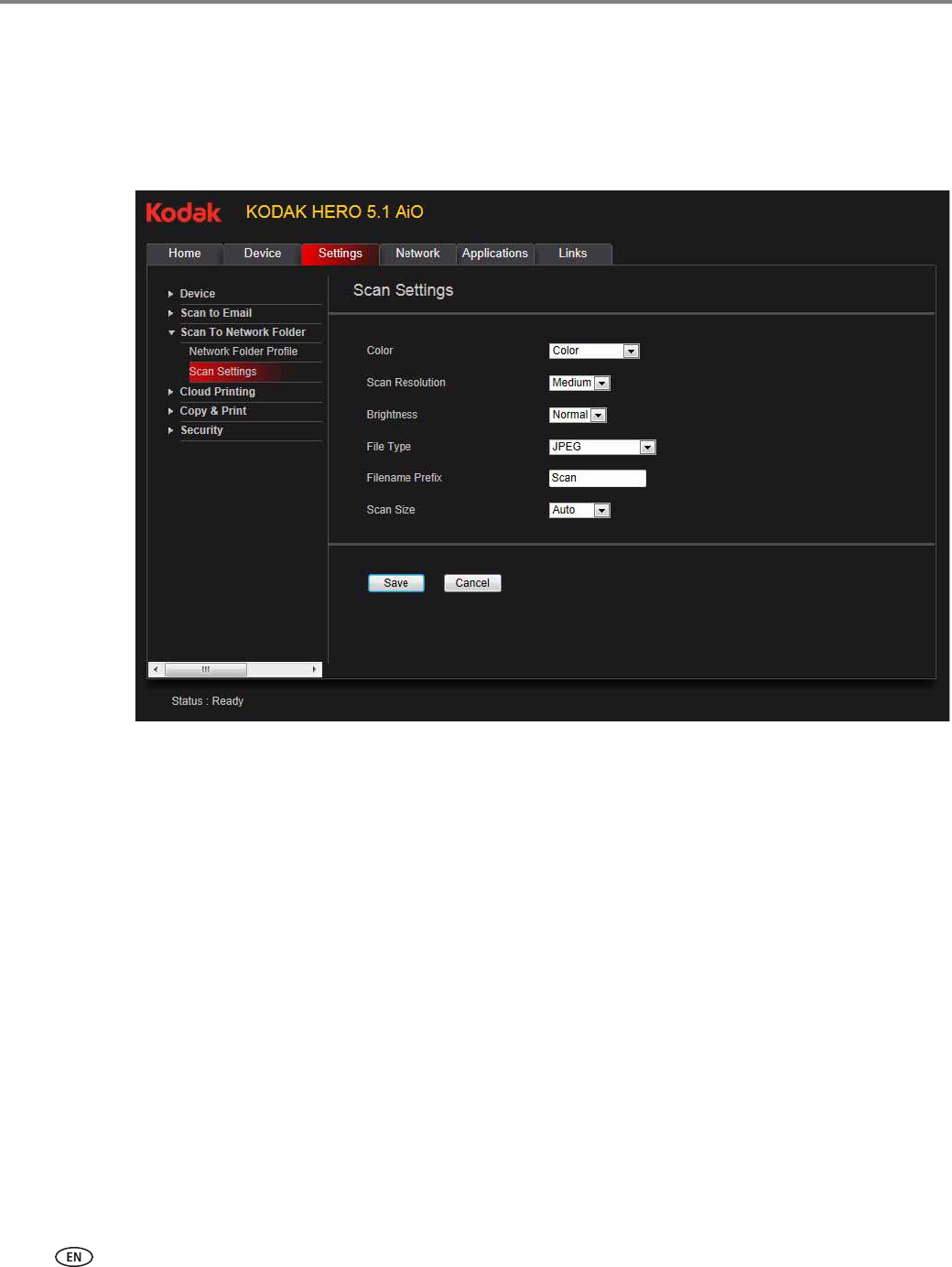Select the Settings tab
Image resolution: width=952 pixels, height=1267 pixels.
(341, 254)
